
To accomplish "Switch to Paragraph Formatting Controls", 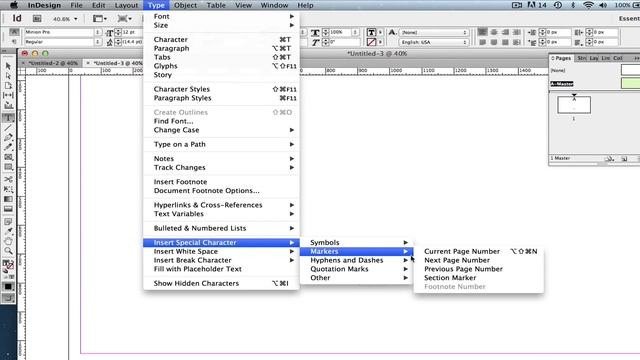I will pos(14,42).
